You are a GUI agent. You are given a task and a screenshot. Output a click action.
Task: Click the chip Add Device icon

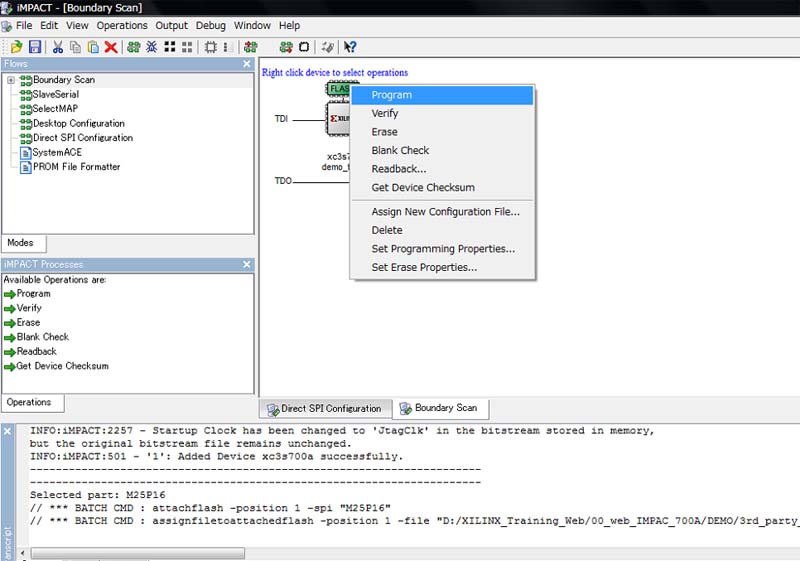click(x=210, y=47)
